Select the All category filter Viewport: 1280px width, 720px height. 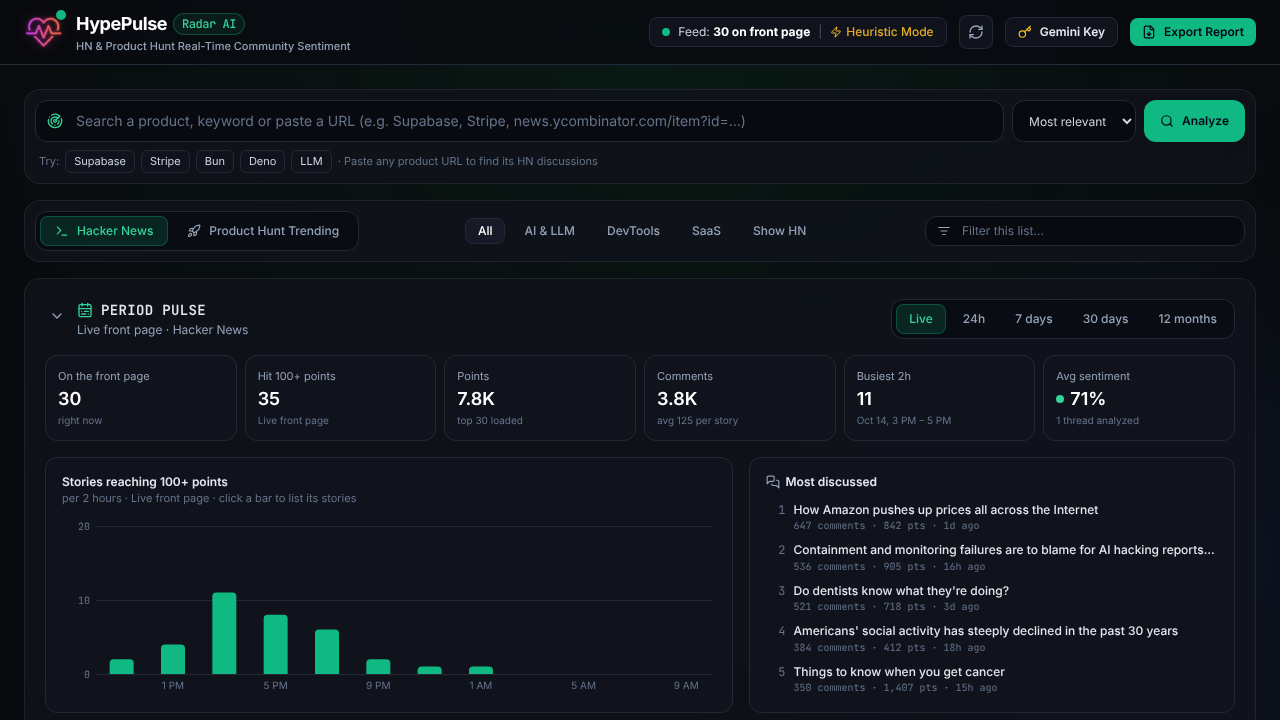click(485, 231)
